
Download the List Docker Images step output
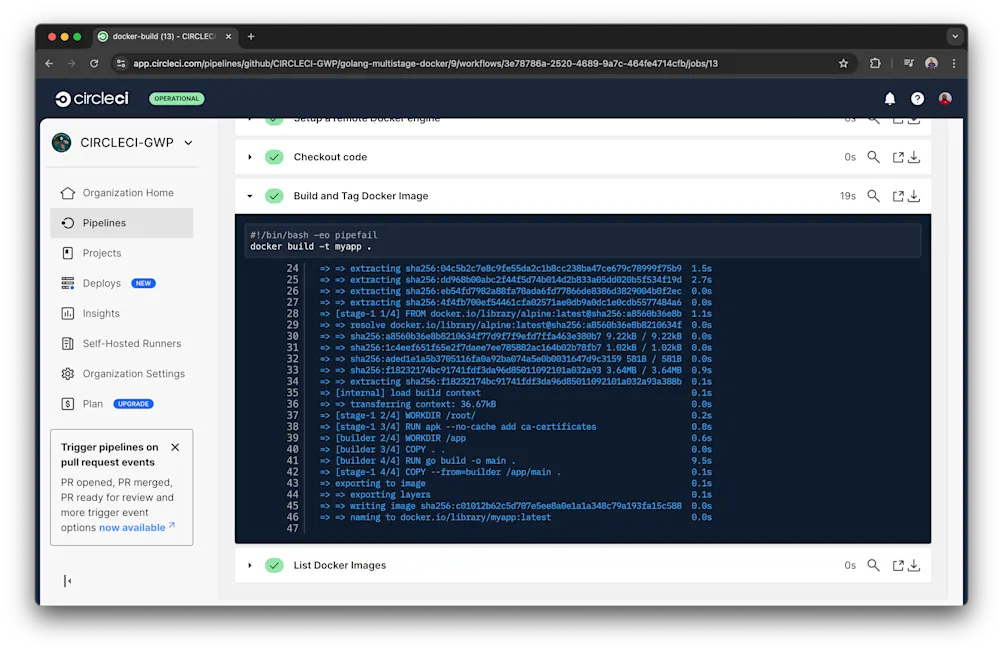click(x=912, y=565)
